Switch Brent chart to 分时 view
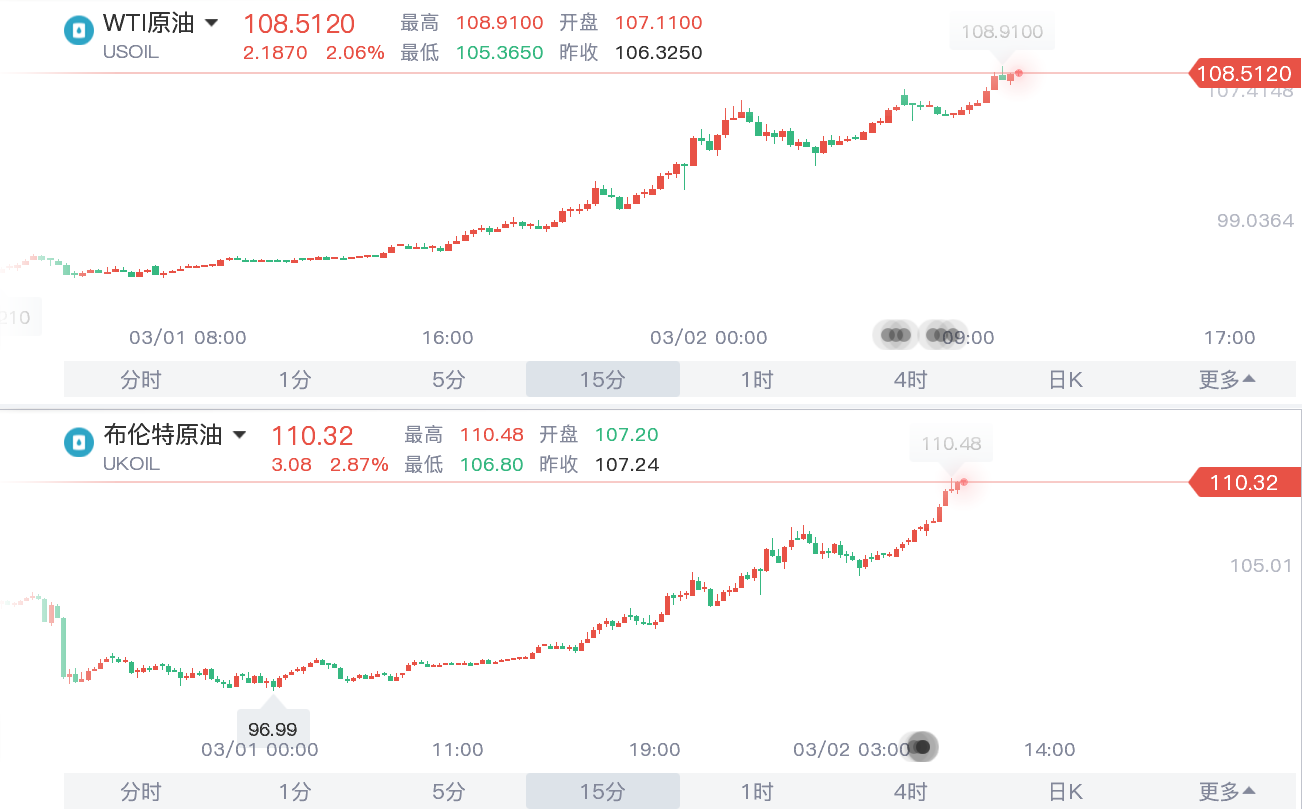The width and height of the screenshot is (1302, 809). [140, 791]
